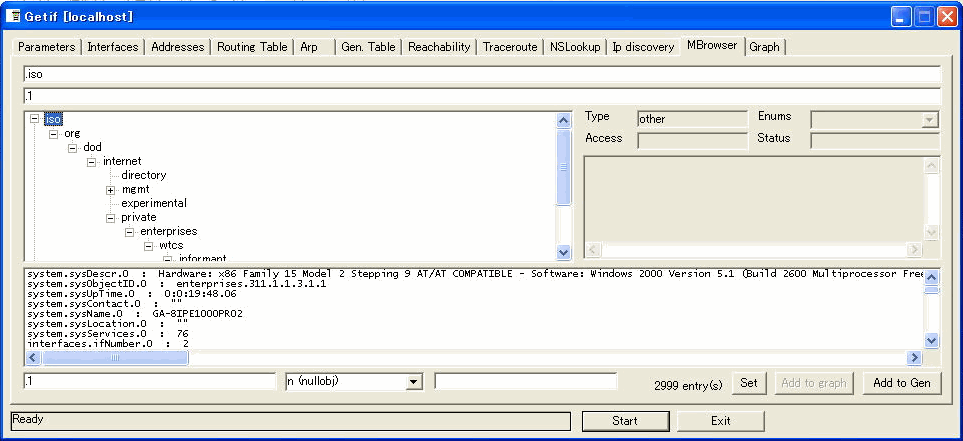
Task: Select the directory tree item
Action: pos(143,175)
